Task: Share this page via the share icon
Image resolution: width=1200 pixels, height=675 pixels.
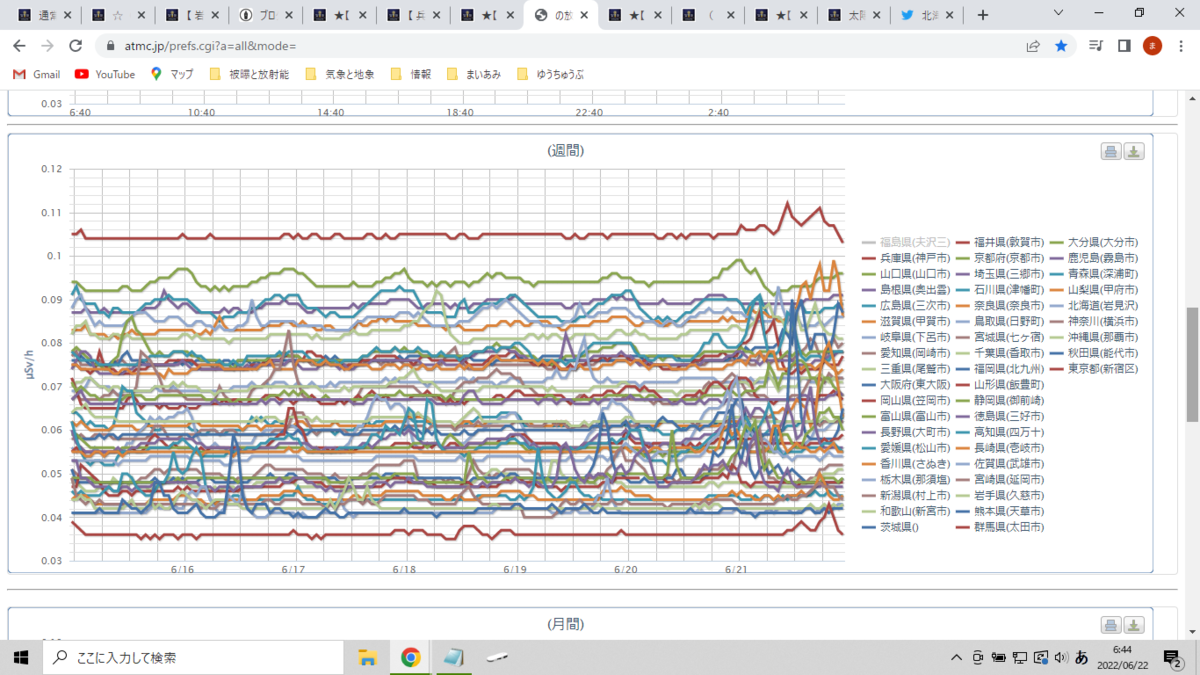Action: (1033, 46)
